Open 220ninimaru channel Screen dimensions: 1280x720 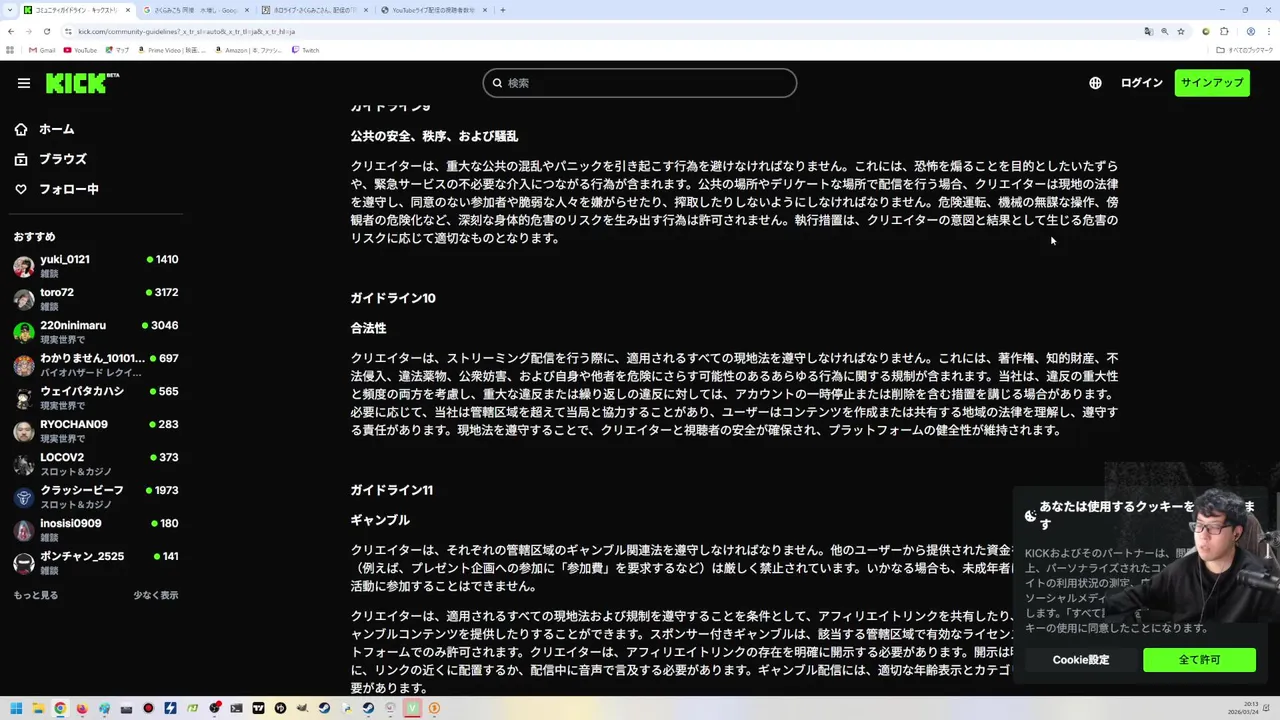coord(96,332)
